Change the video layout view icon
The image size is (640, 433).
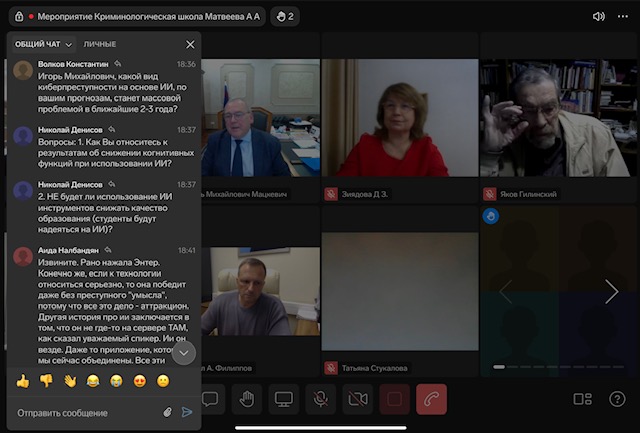tap(582, 399)
